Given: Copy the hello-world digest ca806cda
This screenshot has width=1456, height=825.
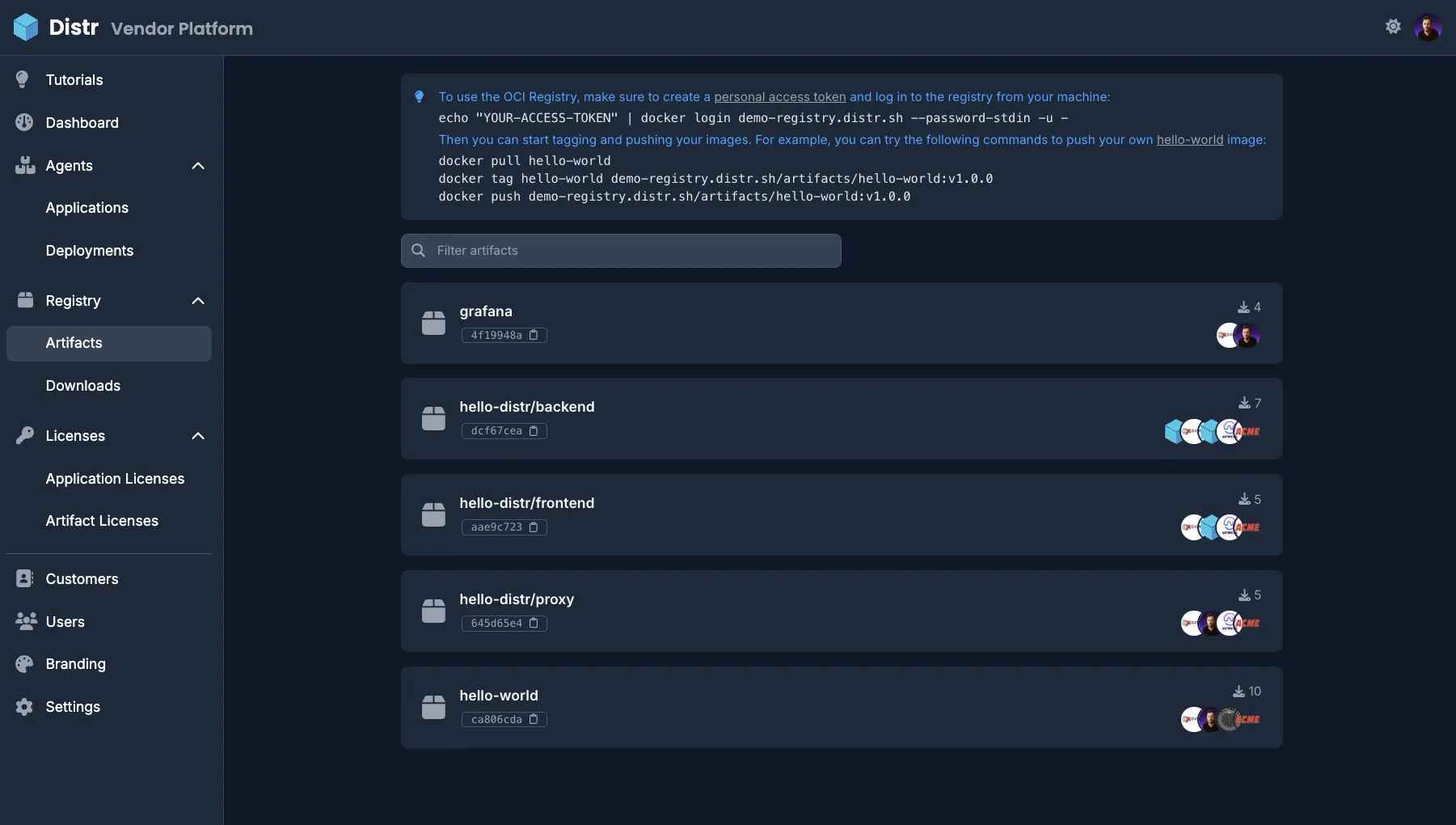Looking at the screenshot, I should [x=534, y=719].
